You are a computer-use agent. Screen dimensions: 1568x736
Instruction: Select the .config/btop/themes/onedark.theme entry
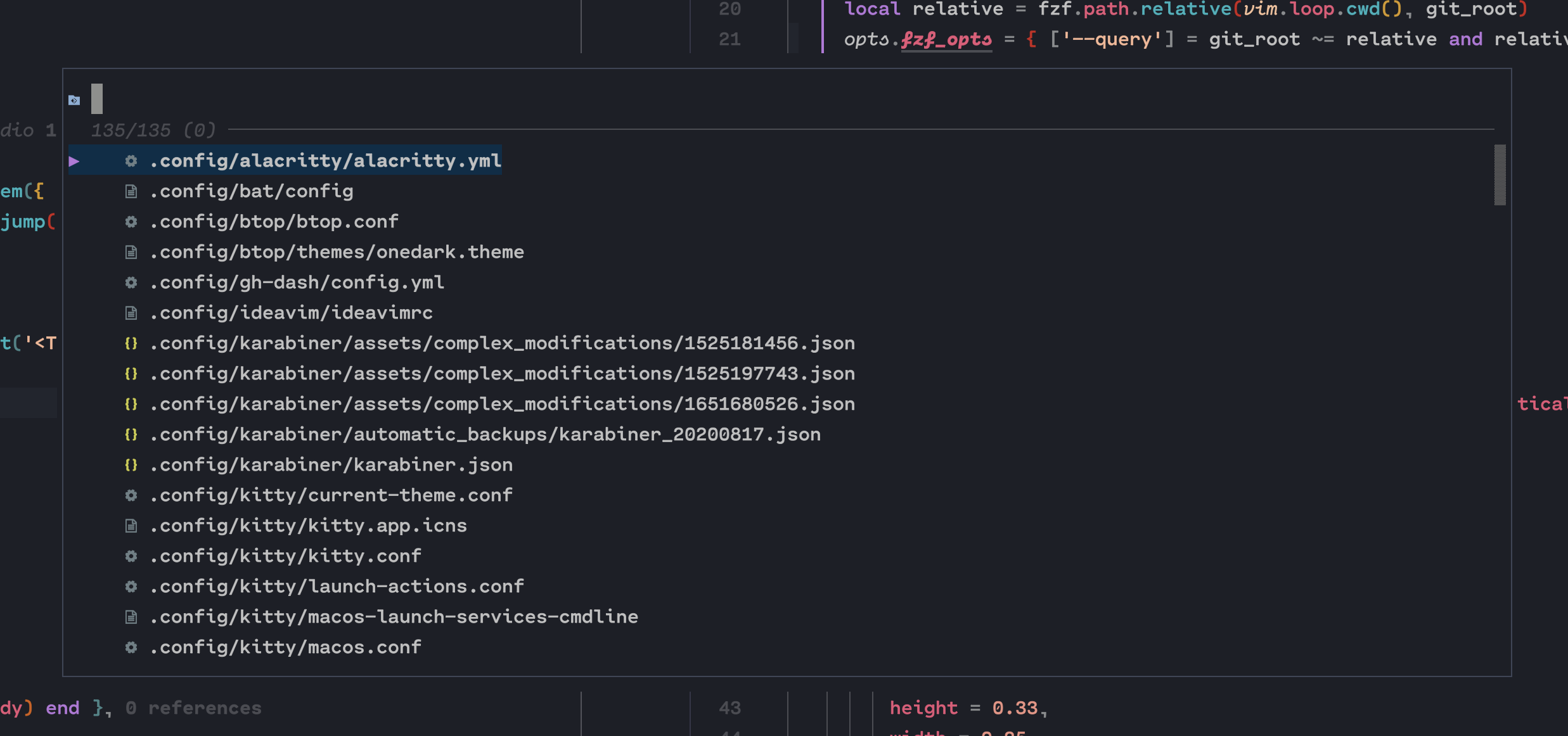click(336, 251)
